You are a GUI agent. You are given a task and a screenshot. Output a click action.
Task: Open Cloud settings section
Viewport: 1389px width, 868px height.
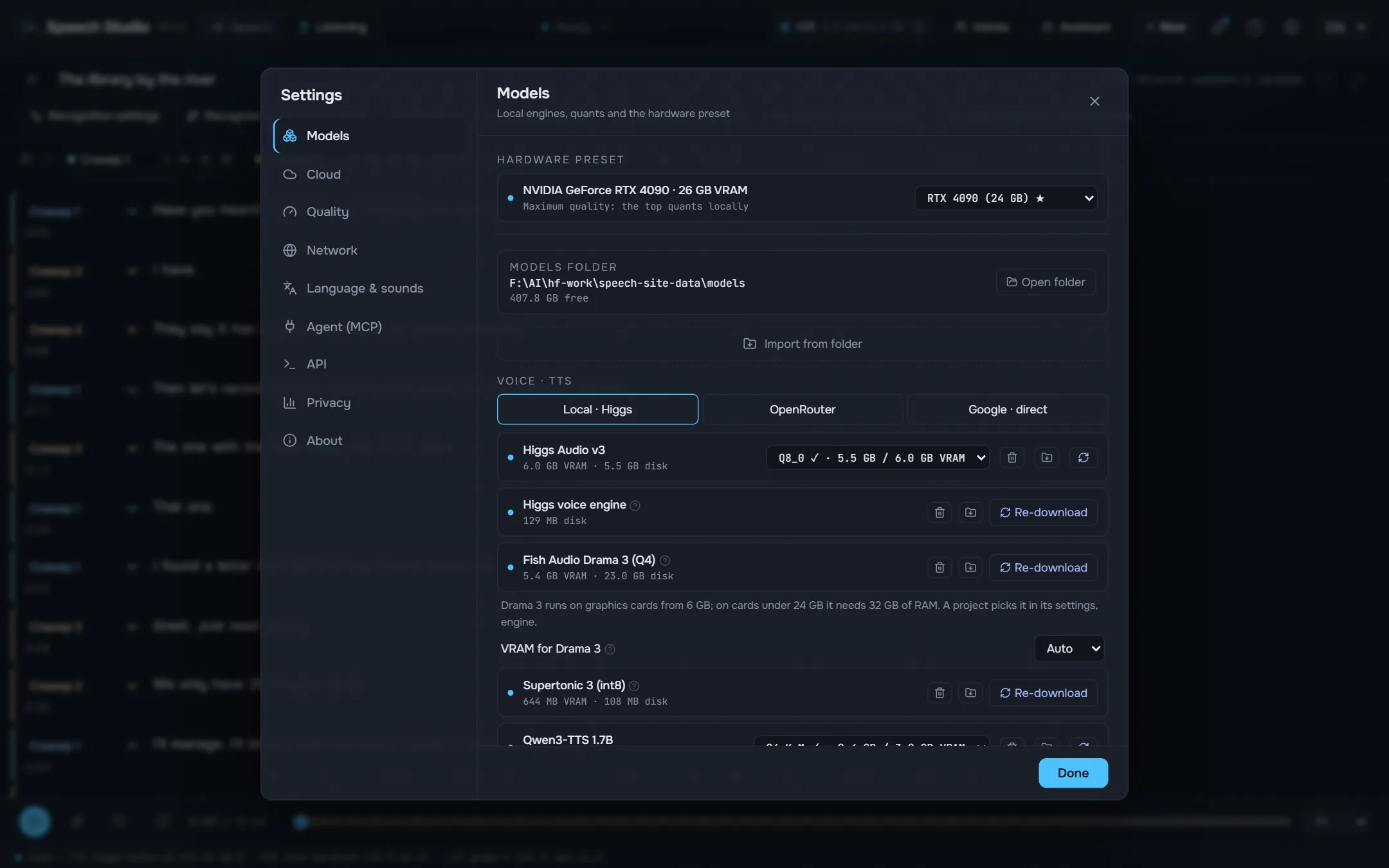click(370, 174)
